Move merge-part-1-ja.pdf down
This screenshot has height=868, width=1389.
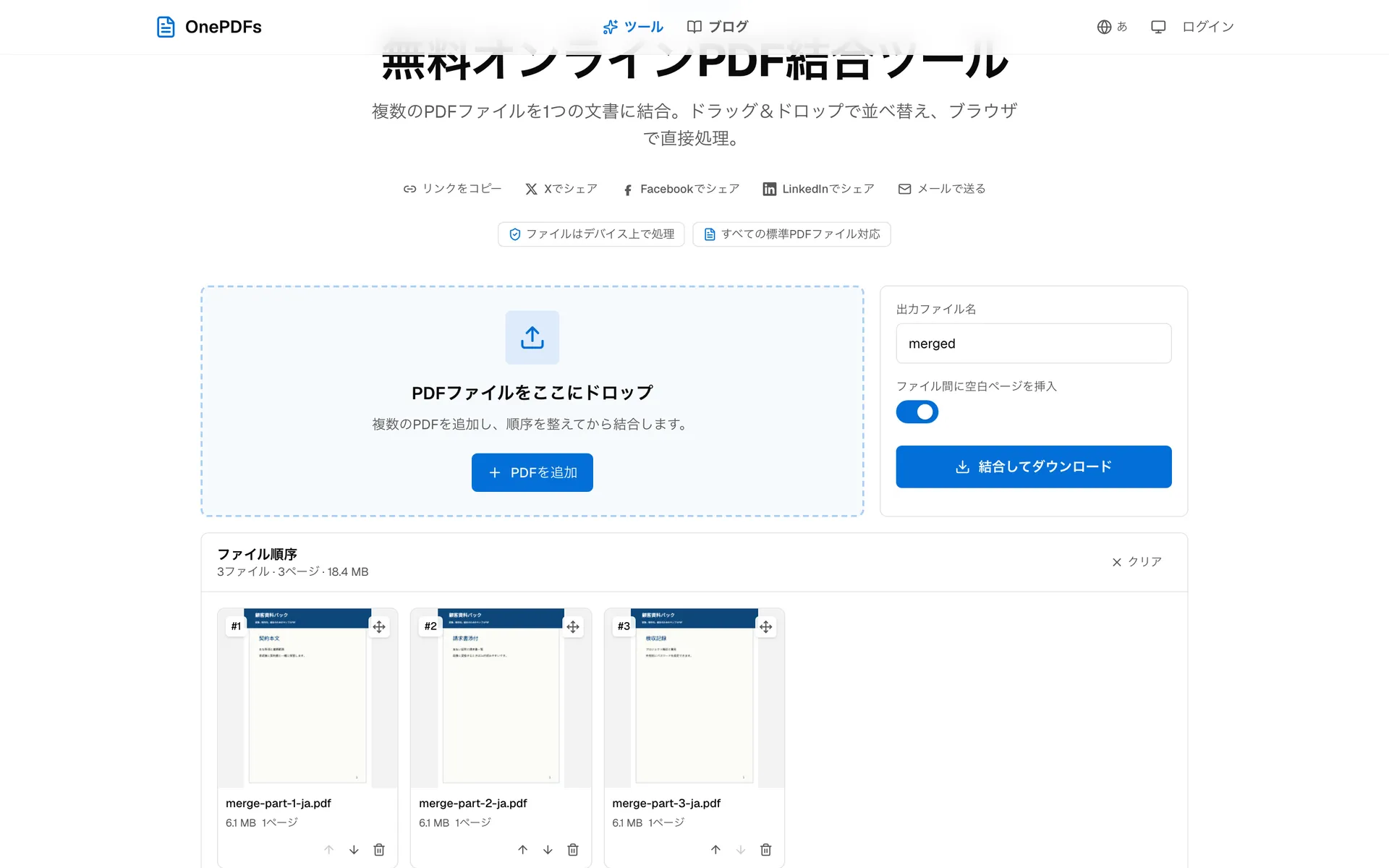coord(354,850)
